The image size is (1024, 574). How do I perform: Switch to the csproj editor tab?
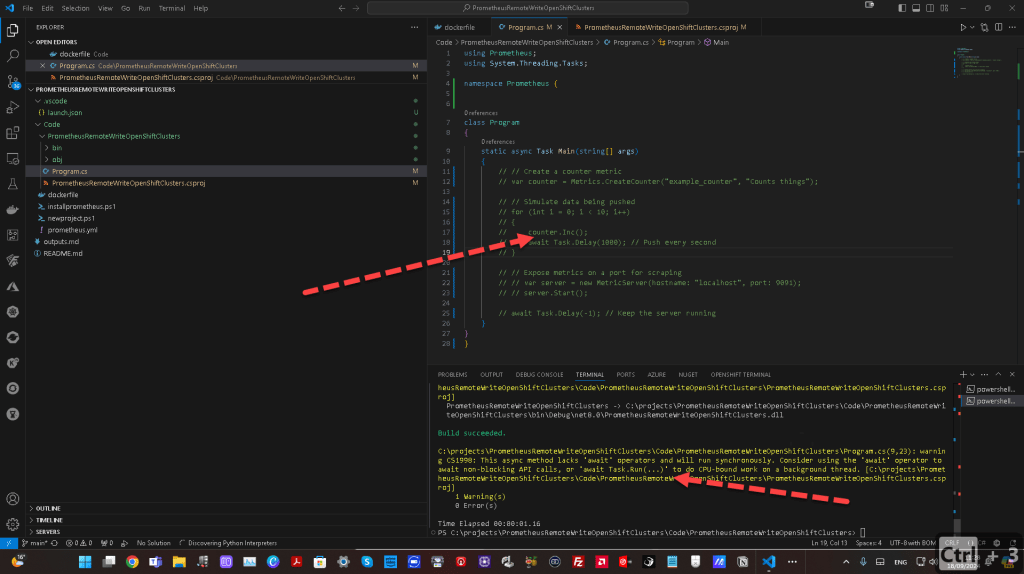(x=660, y=27)
